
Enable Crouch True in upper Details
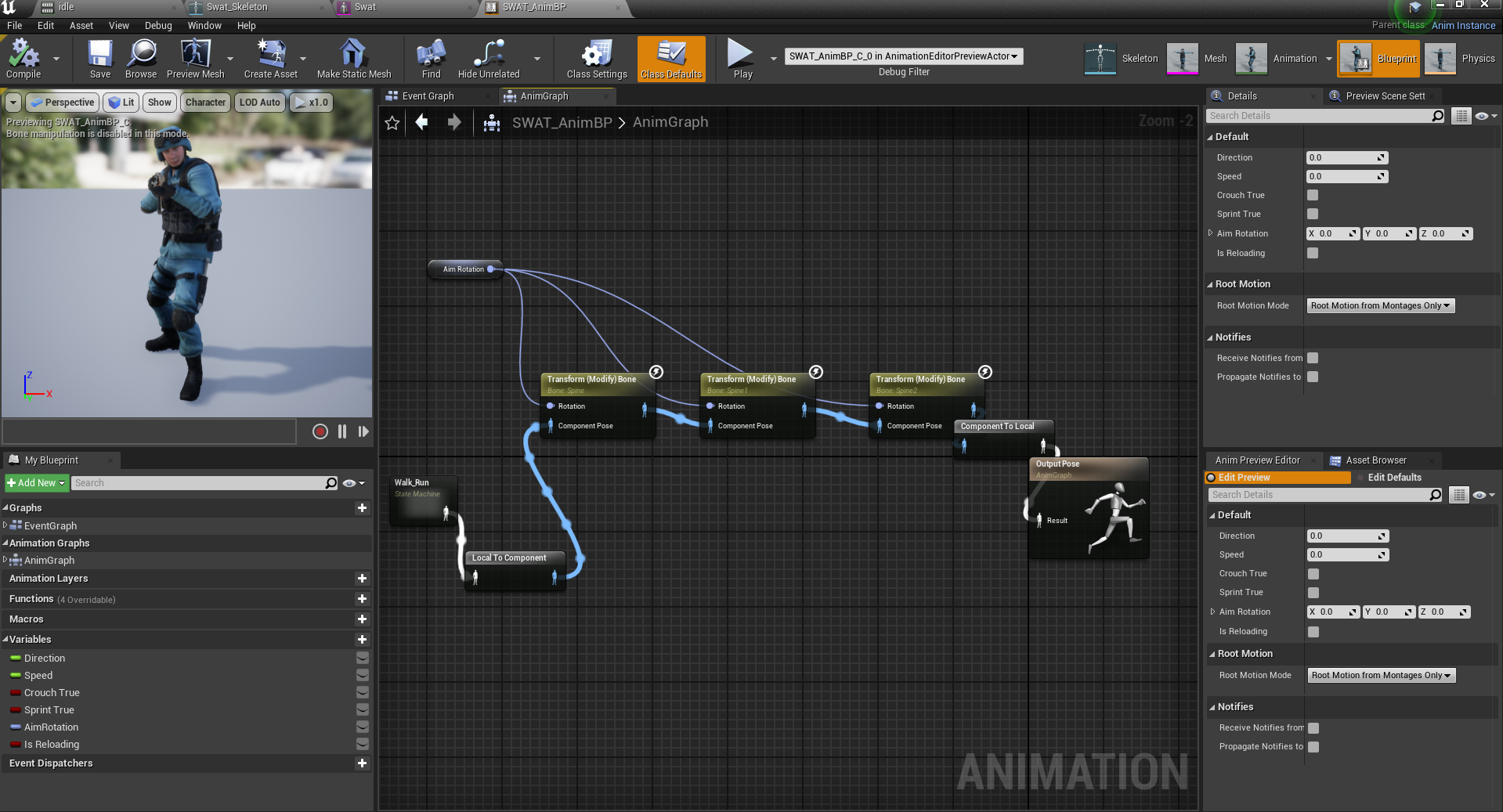point(1313,195)
